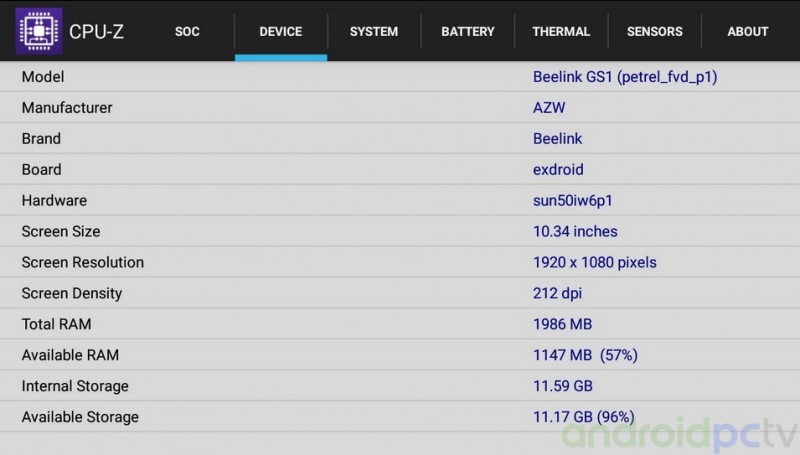Open the THERMAL tab
This screenshot has width=800, height=455.
click(561, 32)
